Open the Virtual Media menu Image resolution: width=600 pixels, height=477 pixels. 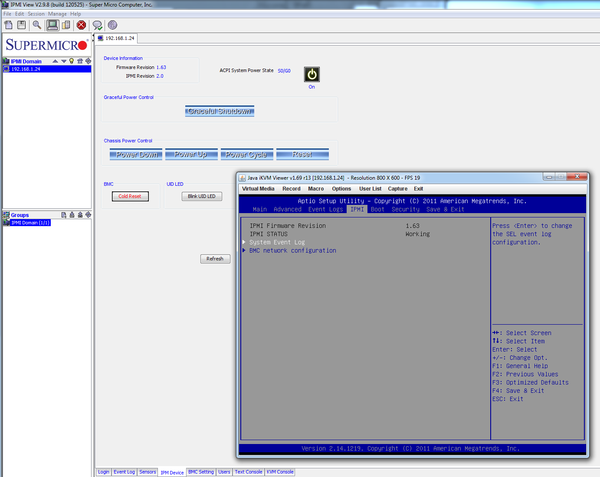point(258,188)
